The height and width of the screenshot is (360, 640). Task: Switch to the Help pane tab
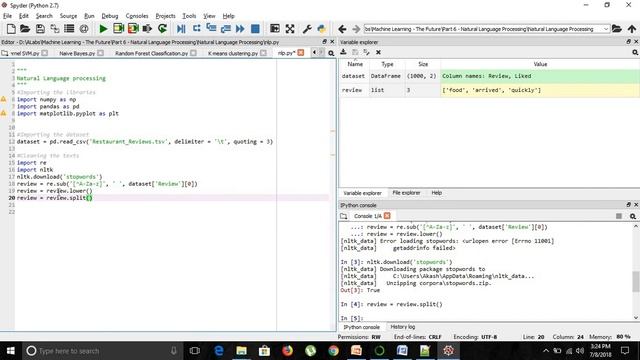pos(437,193)
